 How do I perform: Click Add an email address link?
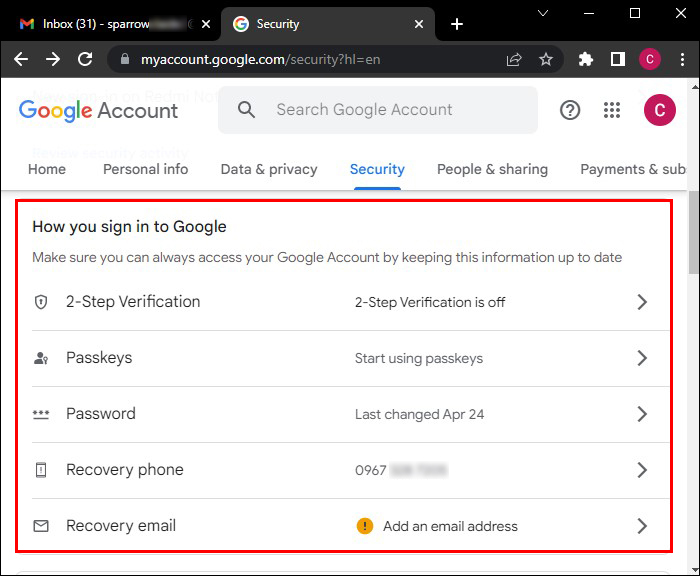tap(450, 526)
